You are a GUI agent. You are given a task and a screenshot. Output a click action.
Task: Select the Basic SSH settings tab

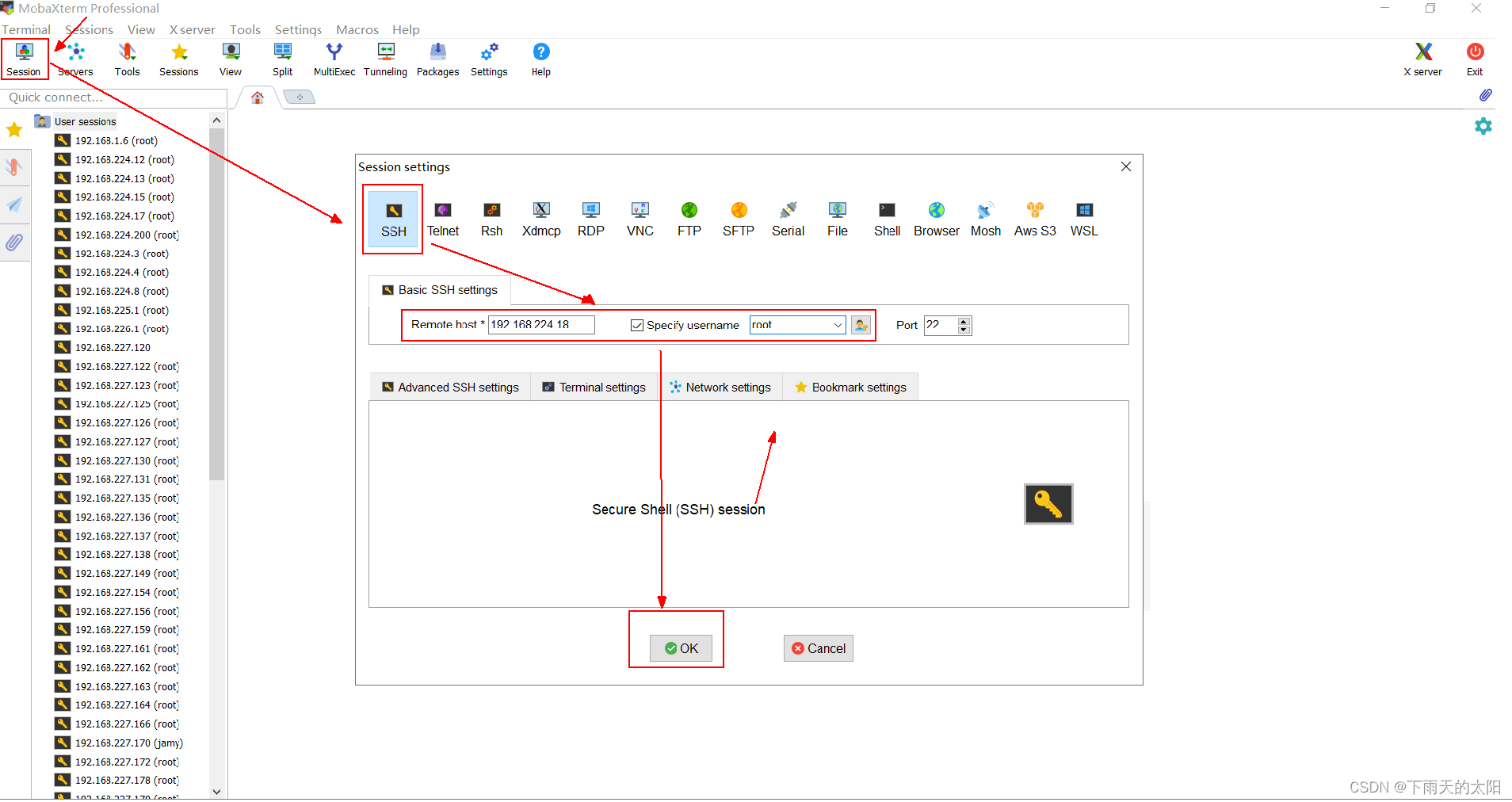[440, 290]
